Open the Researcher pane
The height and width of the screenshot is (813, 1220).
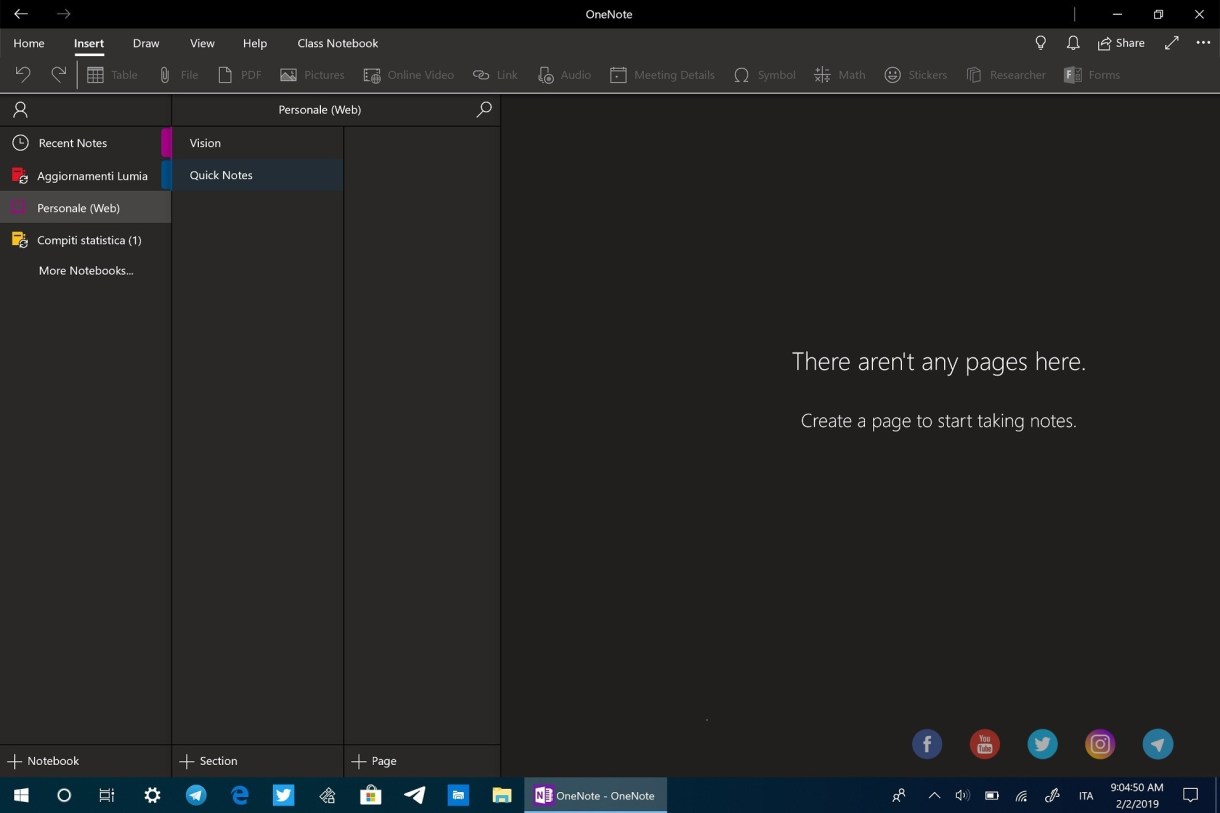click(x=1005, y=75)
